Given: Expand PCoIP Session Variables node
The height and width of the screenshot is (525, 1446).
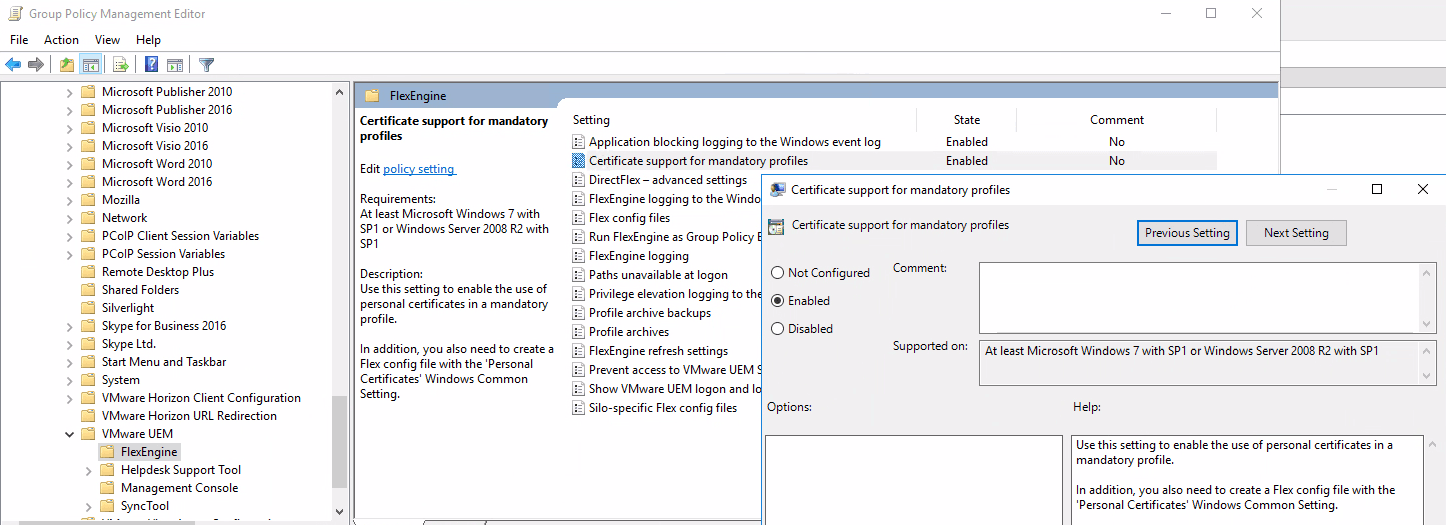Looking at the screenshot, I should click(69, 254).
